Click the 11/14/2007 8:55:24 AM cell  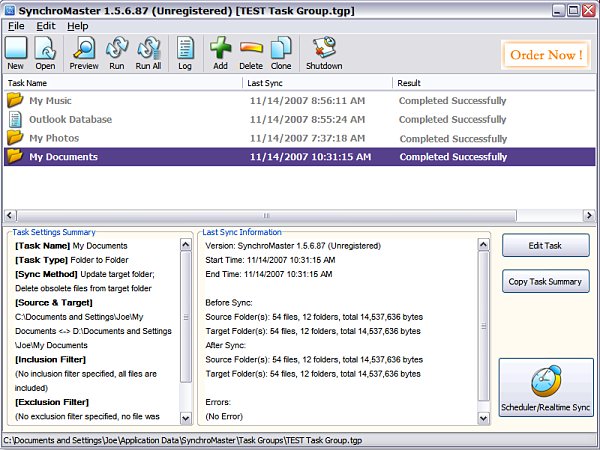[x=307, y=119]
